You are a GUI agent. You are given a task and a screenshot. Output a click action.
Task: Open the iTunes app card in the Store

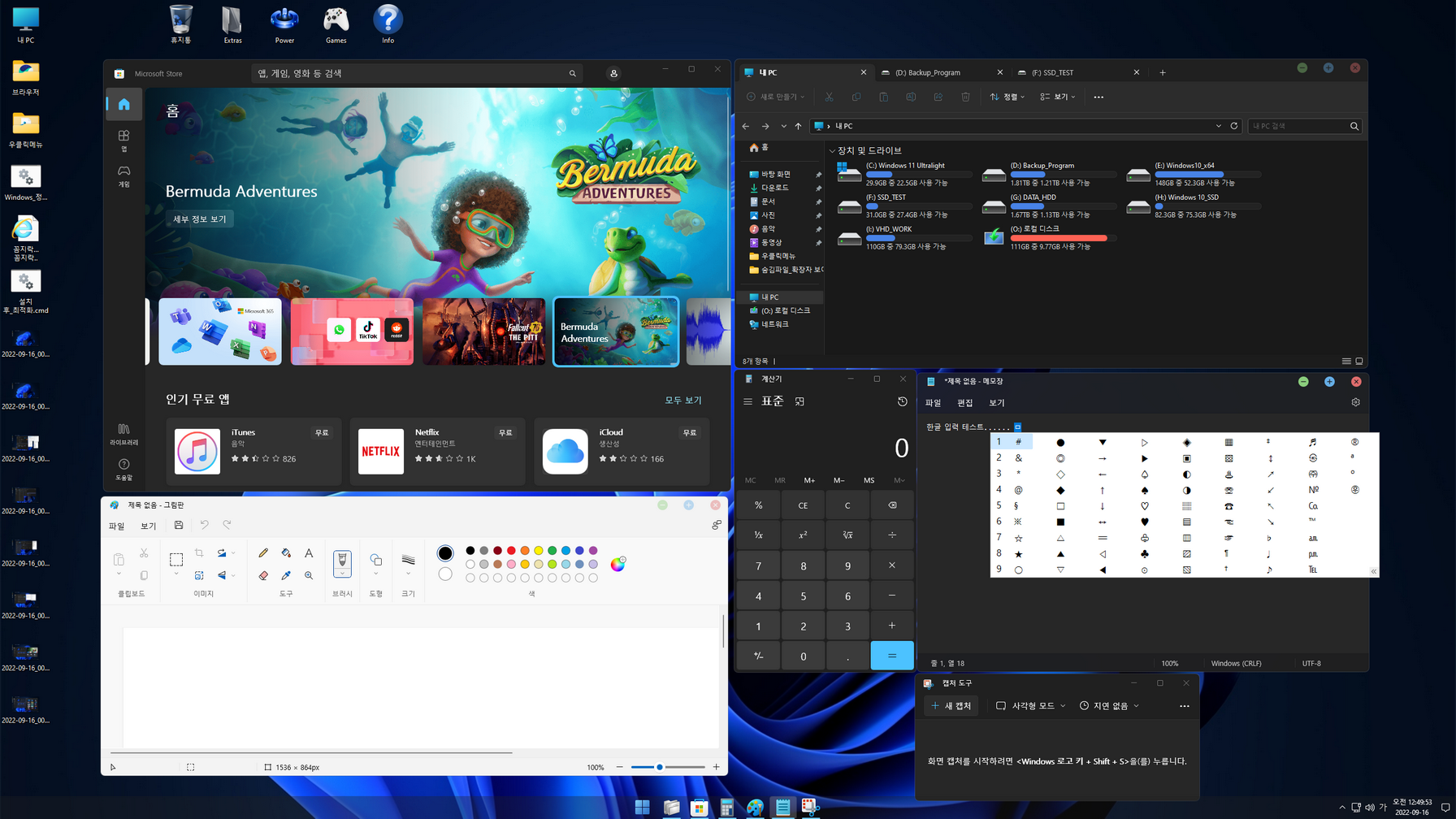pos(253,452)
